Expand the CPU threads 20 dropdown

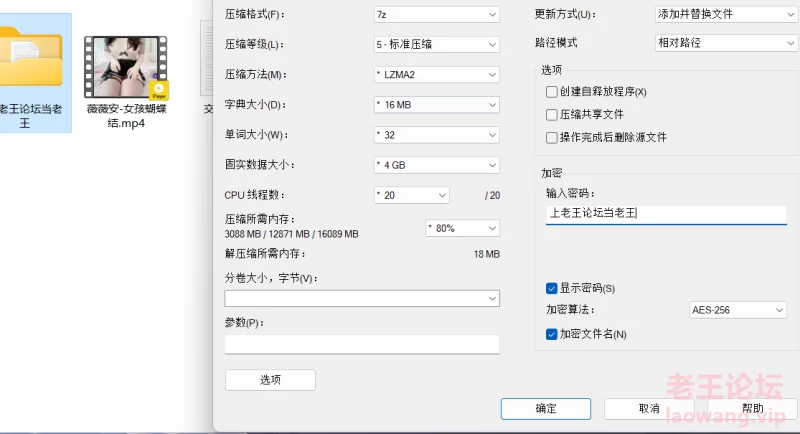[412, 195]
